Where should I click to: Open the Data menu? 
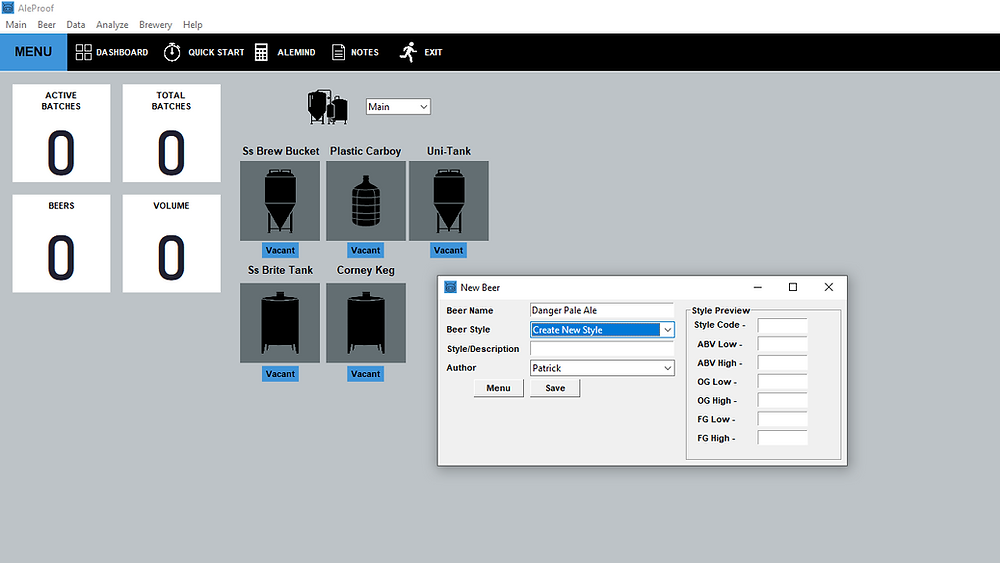(x=75, y=25)
